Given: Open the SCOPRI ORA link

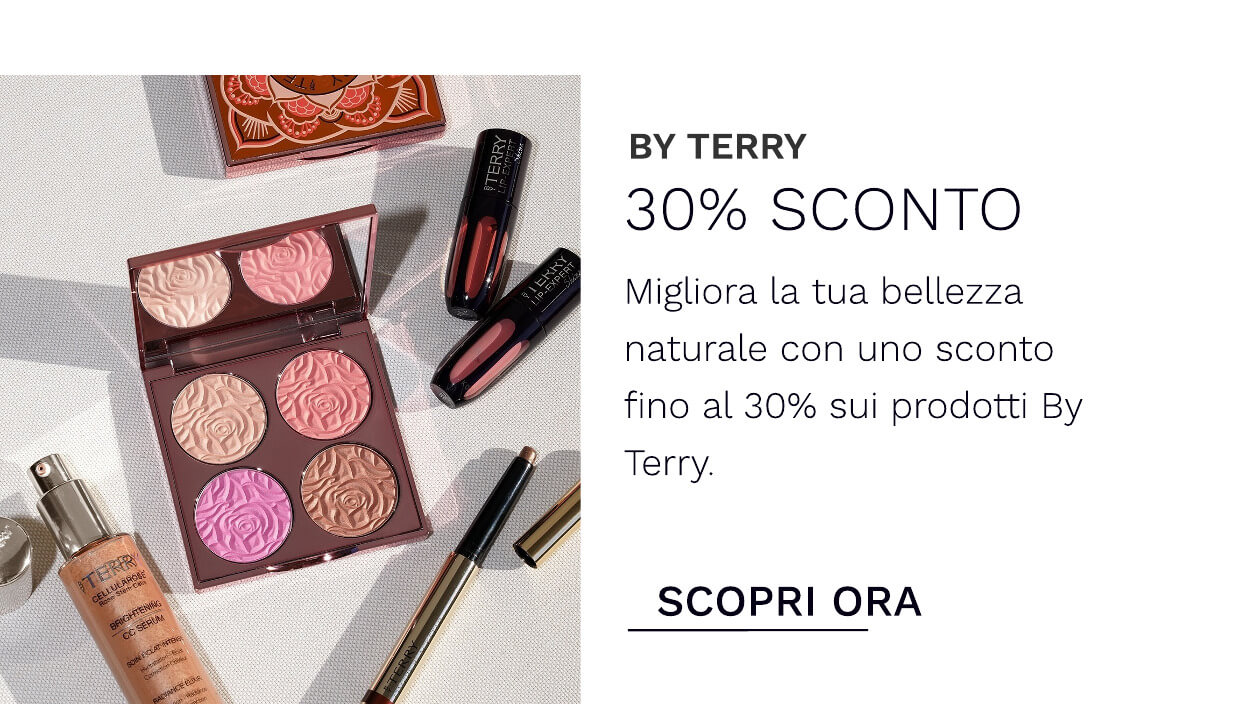Looking at the screenshot, I should pyautogui.click(x=789, y=602).
